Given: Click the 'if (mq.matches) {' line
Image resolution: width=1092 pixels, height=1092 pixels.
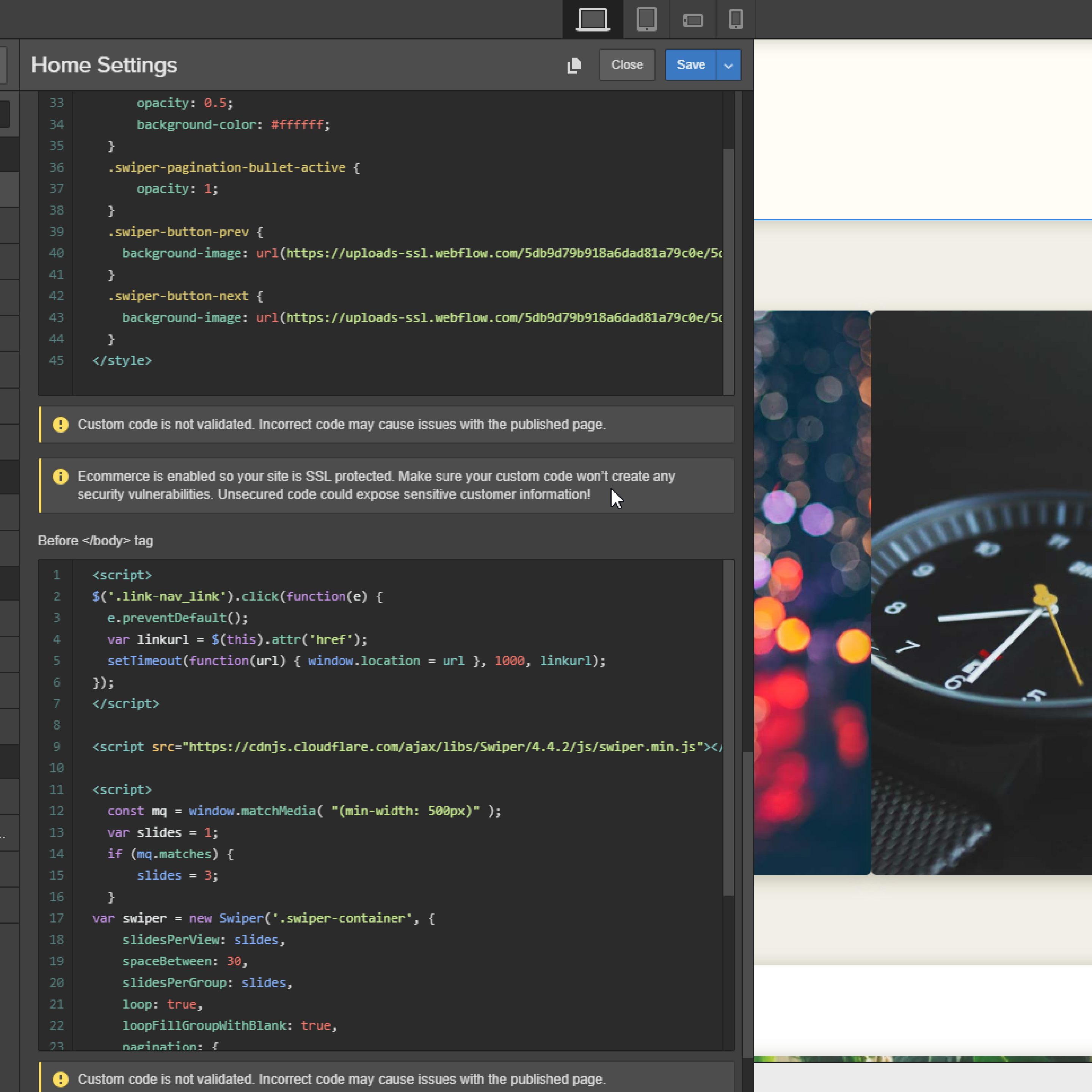Looking at the screenshot, I should (x=170, y=854).
